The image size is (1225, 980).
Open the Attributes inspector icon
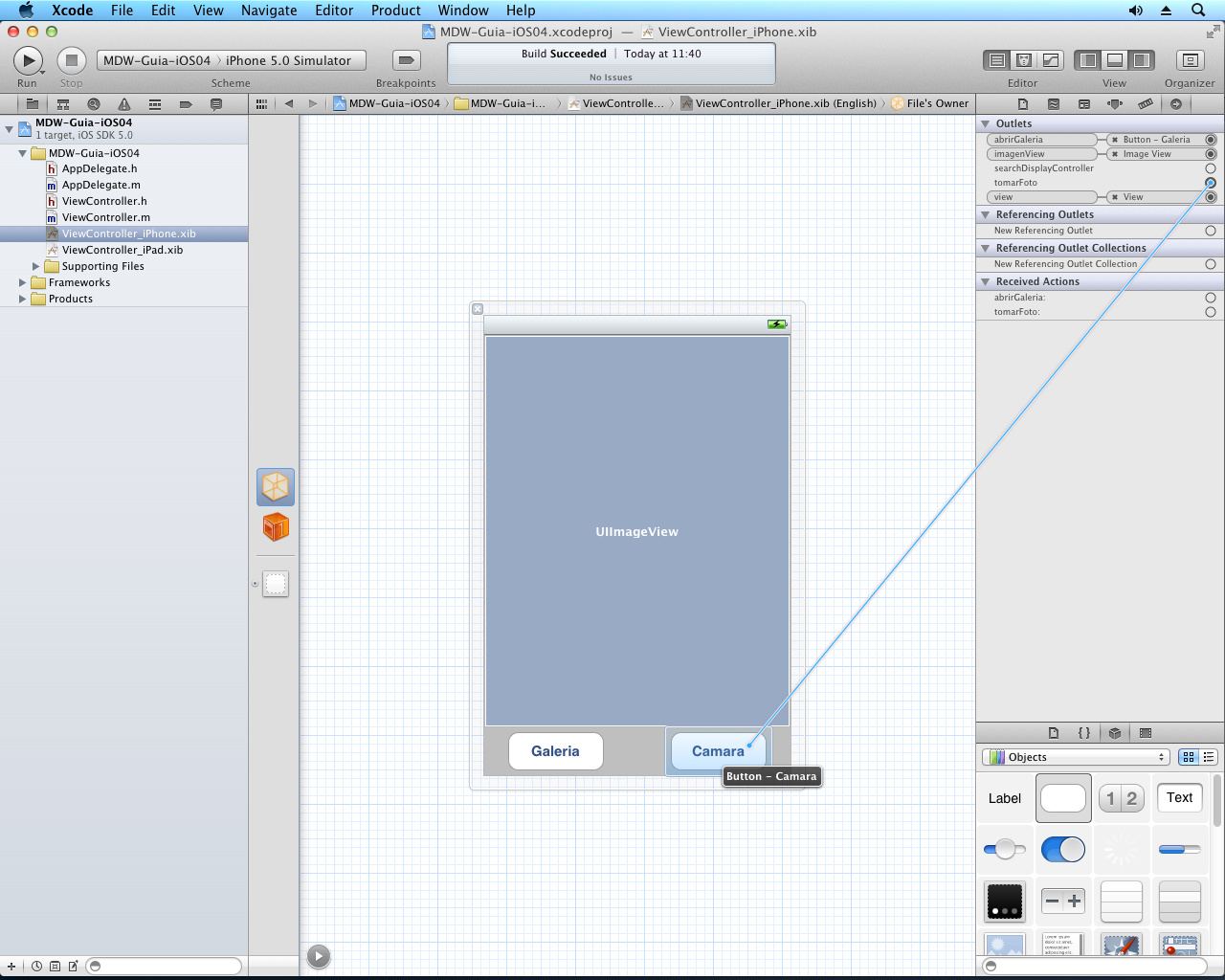[1115, 103]
